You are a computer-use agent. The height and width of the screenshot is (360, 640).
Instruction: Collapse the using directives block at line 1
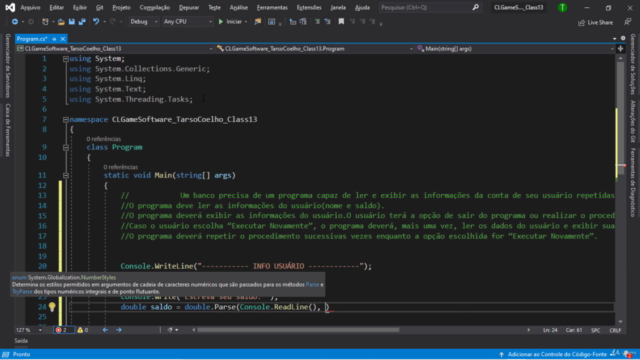66,59
